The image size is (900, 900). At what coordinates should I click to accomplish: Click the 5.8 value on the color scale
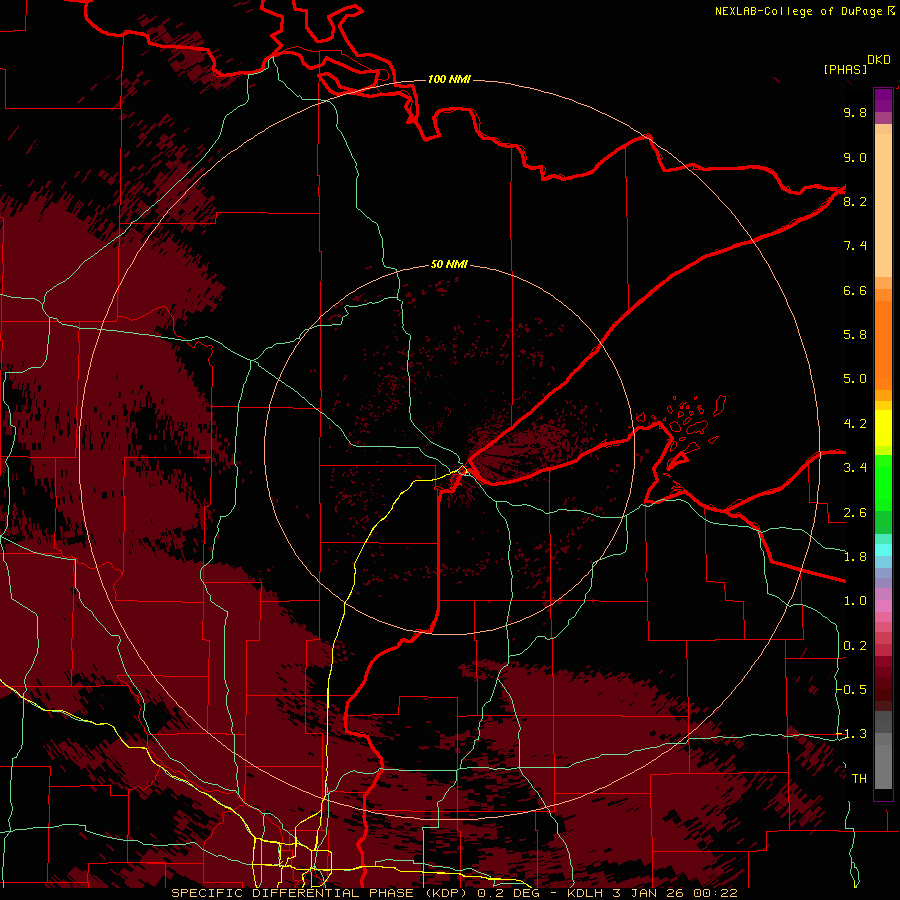(x=855, y=335)
